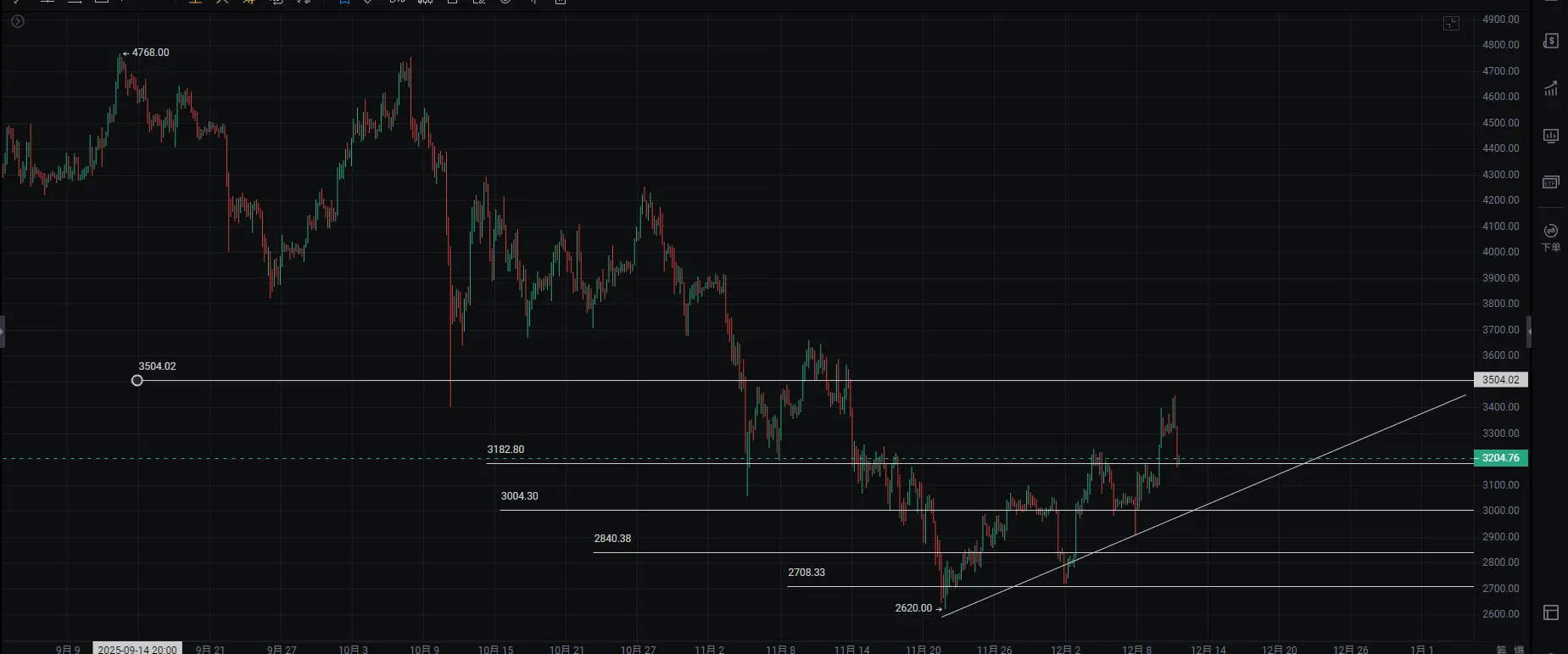Click the 1月 1 date on the time axis
Image resolution: width=1568 pixels, height=654 pixels.
pyautogui.click(x=1421, y=650)
